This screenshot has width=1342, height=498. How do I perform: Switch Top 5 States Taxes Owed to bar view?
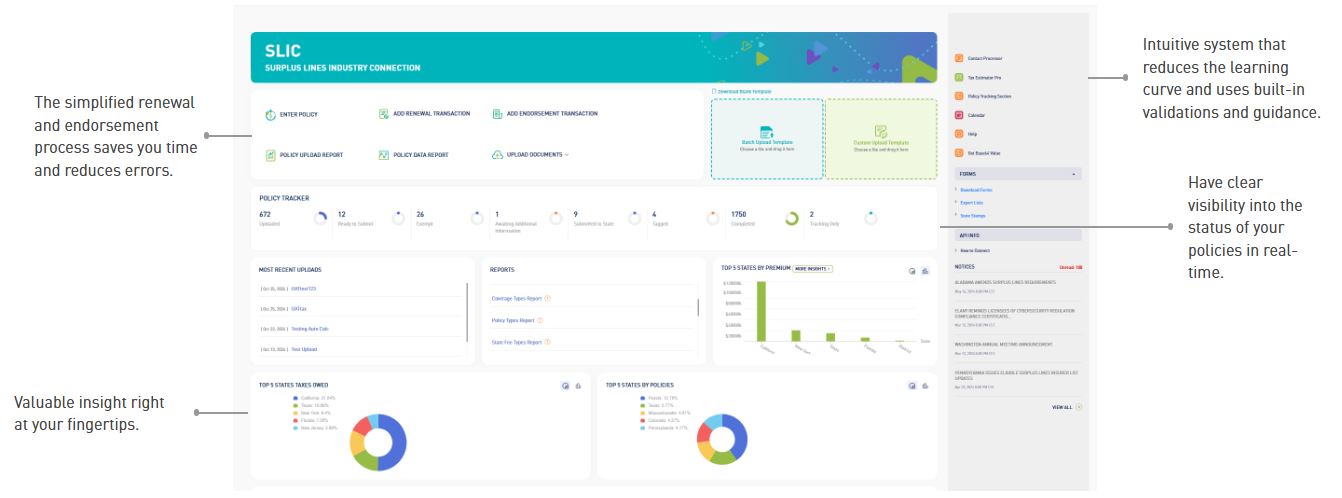coord(578,385)
